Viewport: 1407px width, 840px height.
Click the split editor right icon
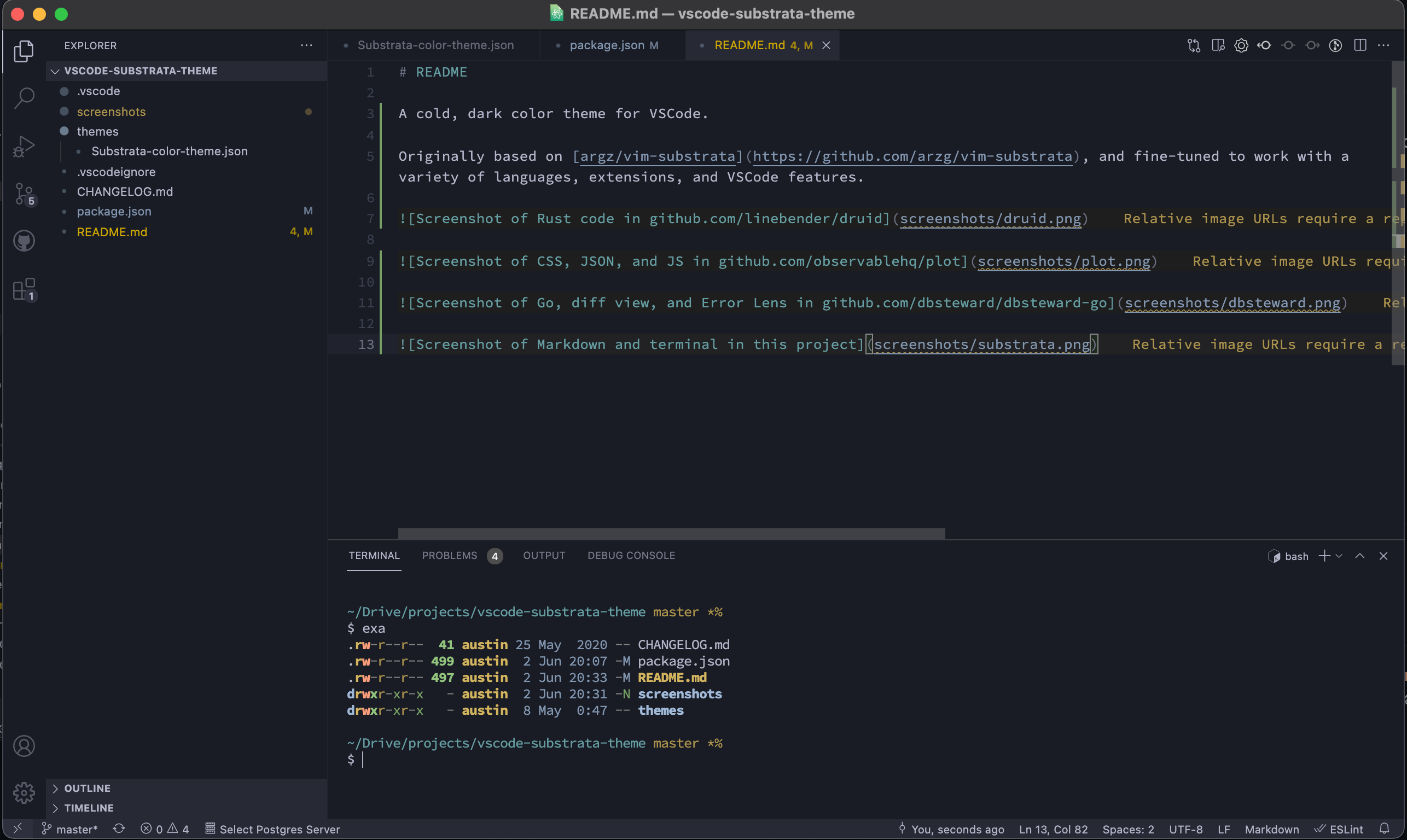point(1360,45)
